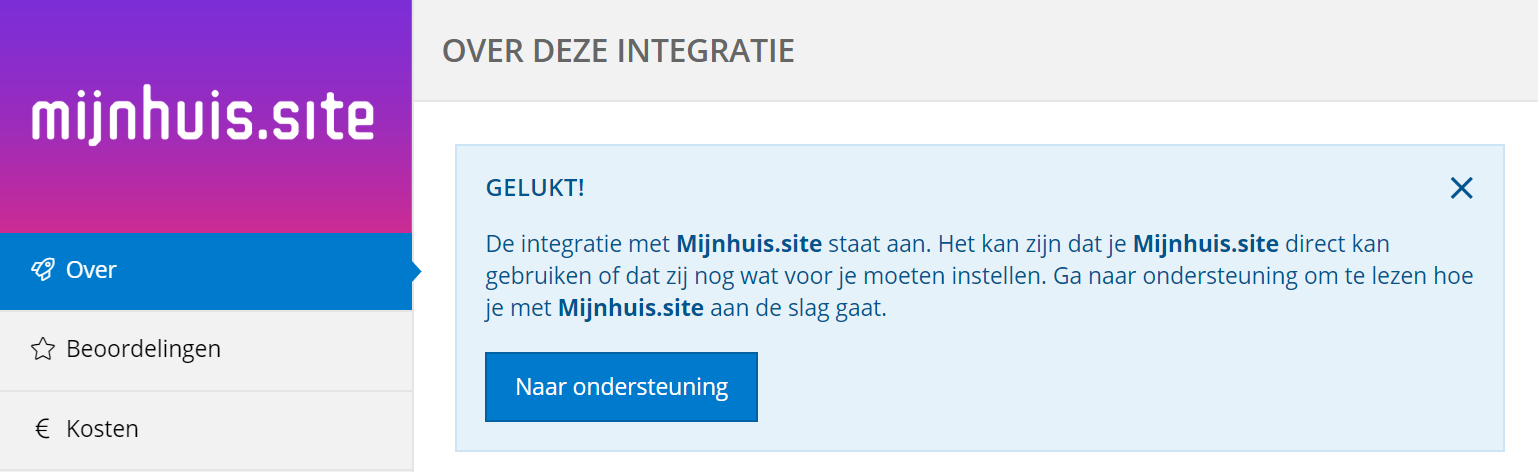Click the Gelukt! alert title

tap(535, 188)
